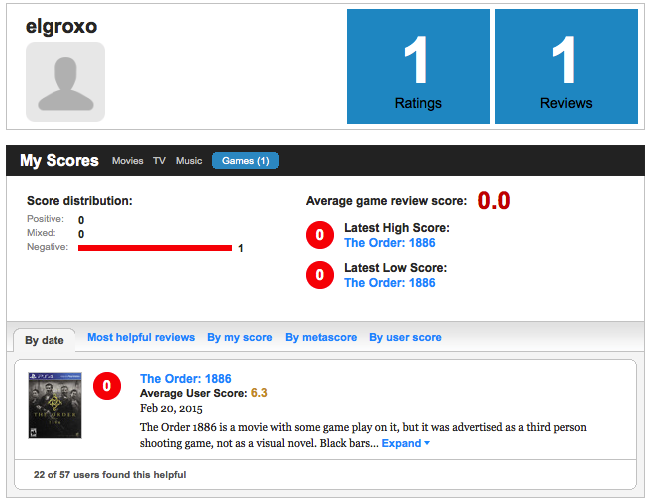The height and width of the screenshot is (499, 648).
Task: Switch My Scores to the Movies tab
Action: pyautogui.click(x=128, y=161)
